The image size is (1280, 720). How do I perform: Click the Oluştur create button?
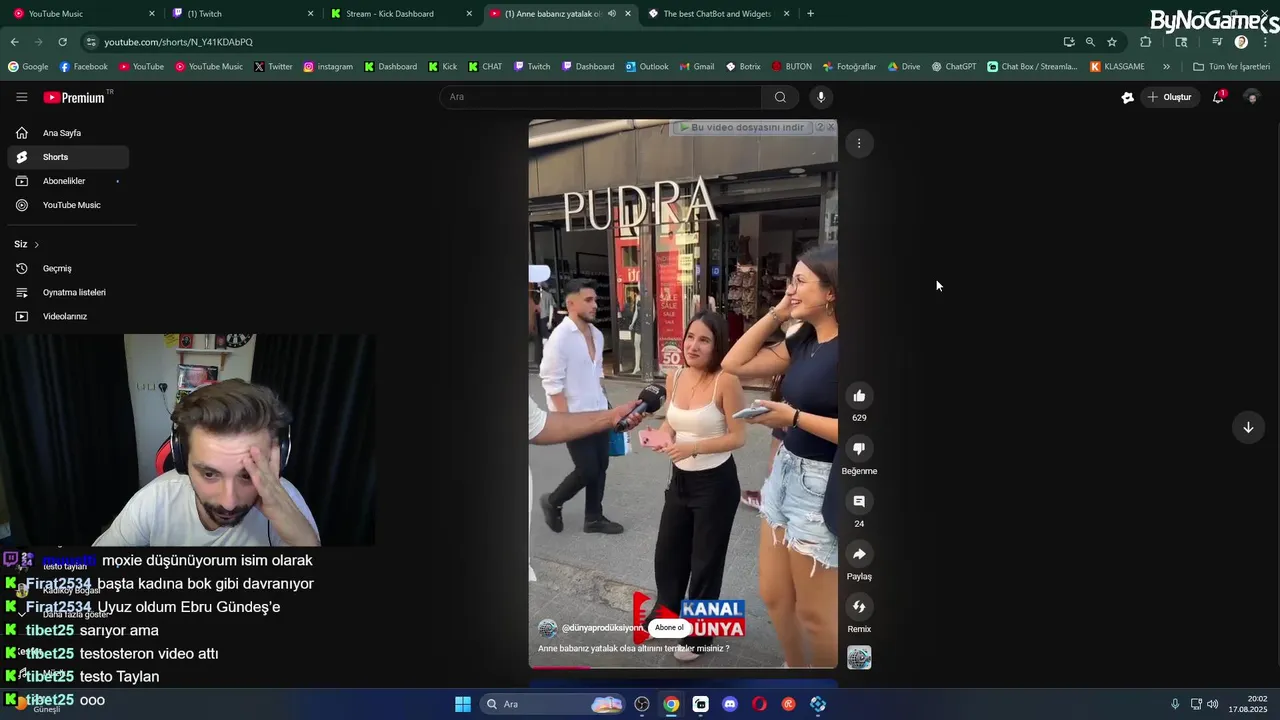pyautogui.click(x=1169, y=97)
